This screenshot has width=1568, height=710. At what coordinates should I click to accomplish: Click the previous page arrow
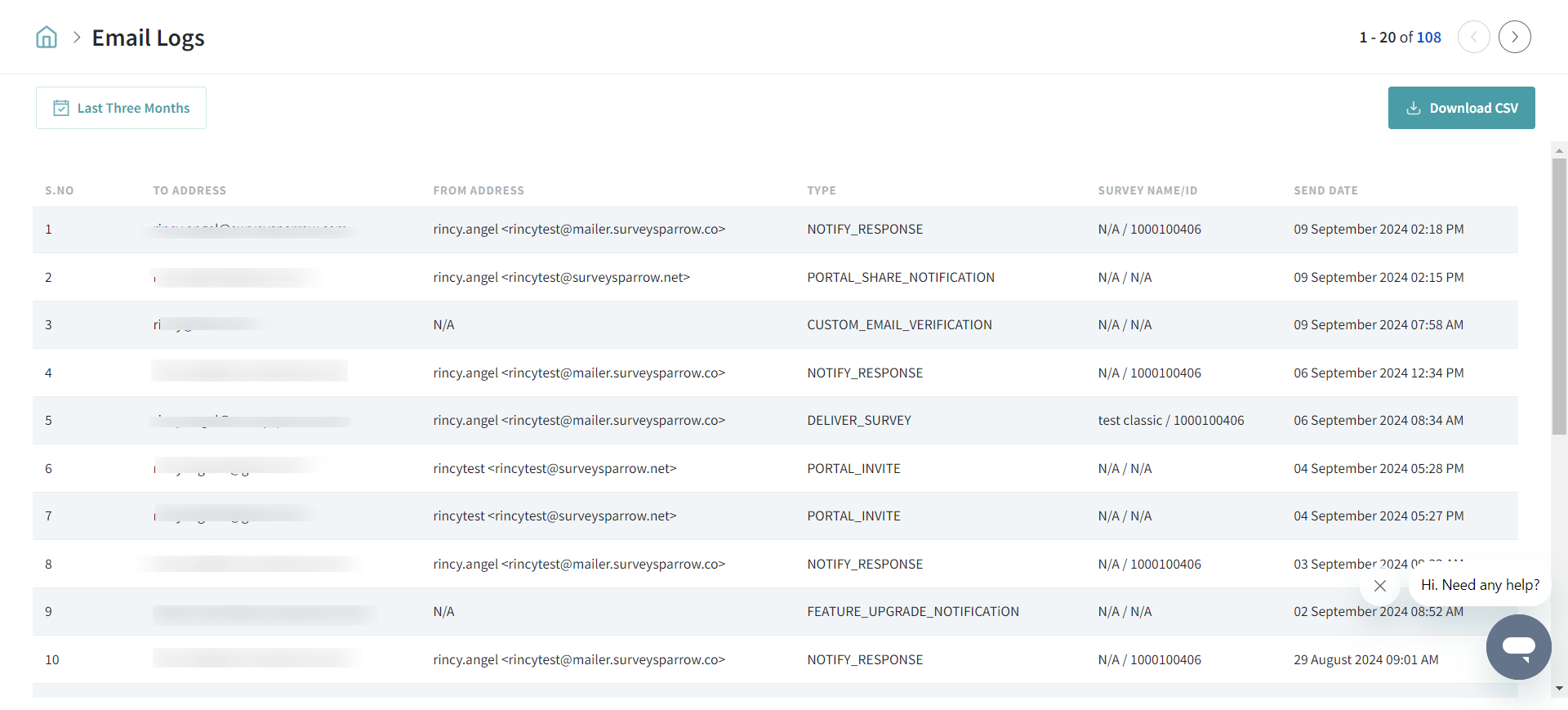coord(1473,37)
